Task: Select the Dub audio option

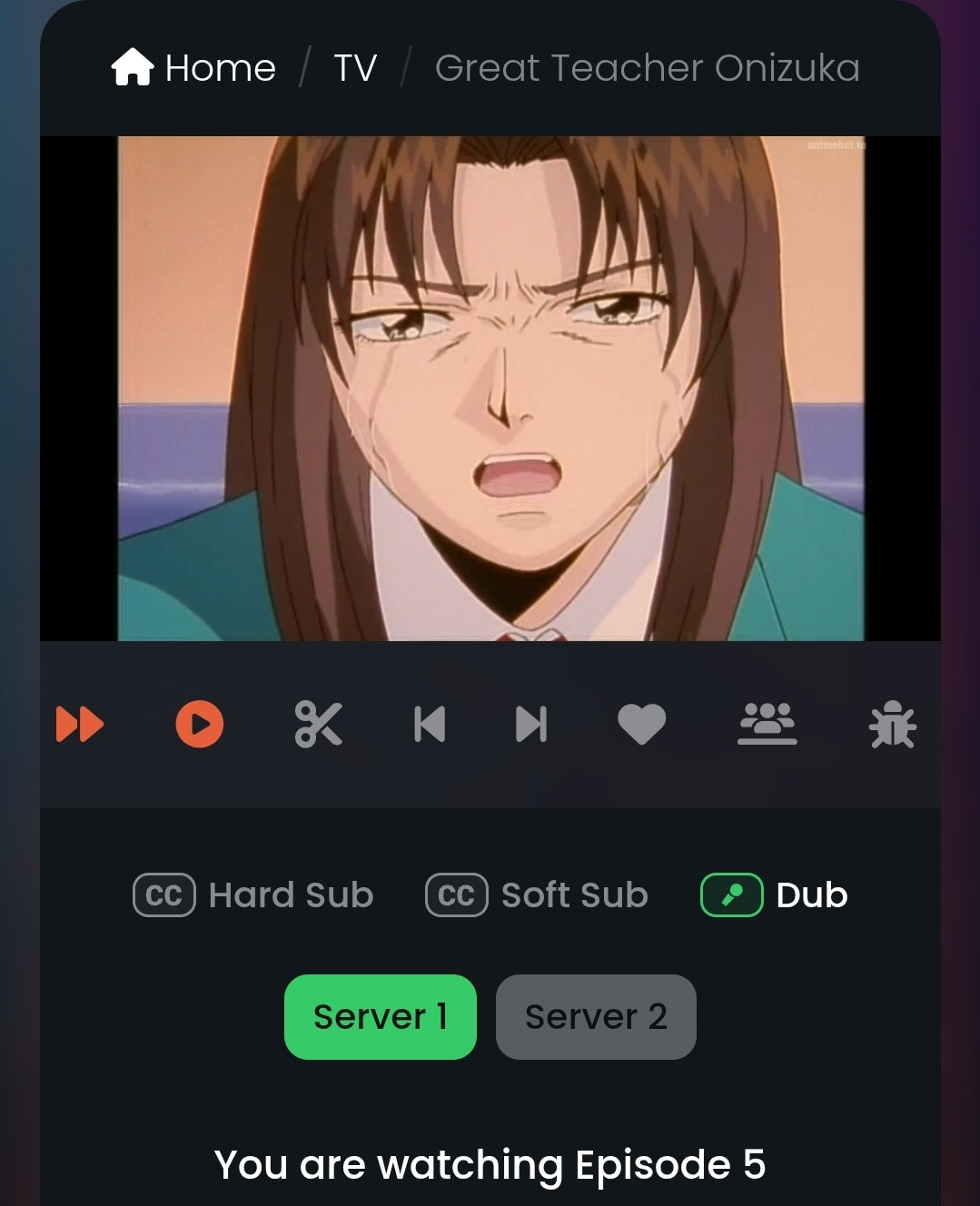Action: pyautogui.click(x=775, y=895)
